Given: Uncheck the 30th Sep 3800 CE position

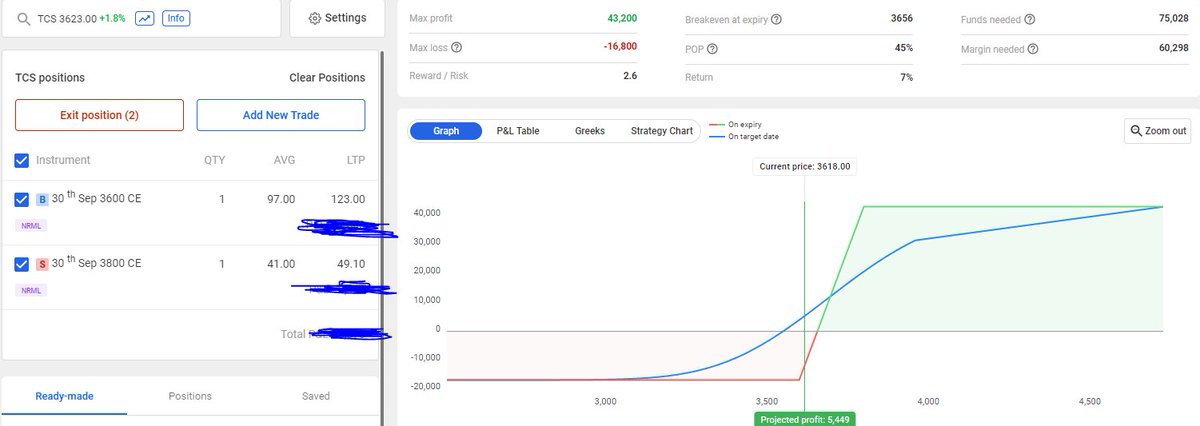Looking at the screenshot, I should point(22,264).
